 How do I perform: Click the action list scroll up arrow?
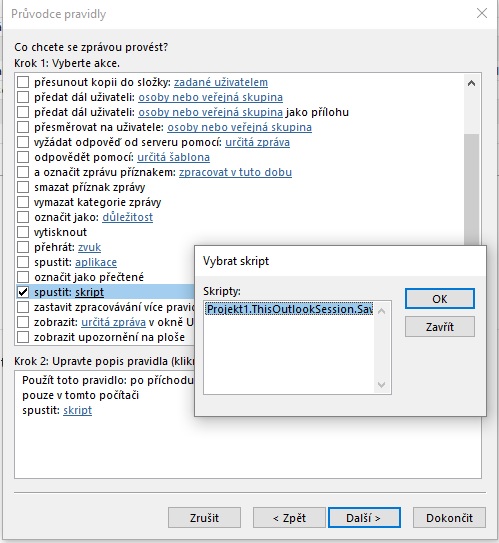(471, 83)
